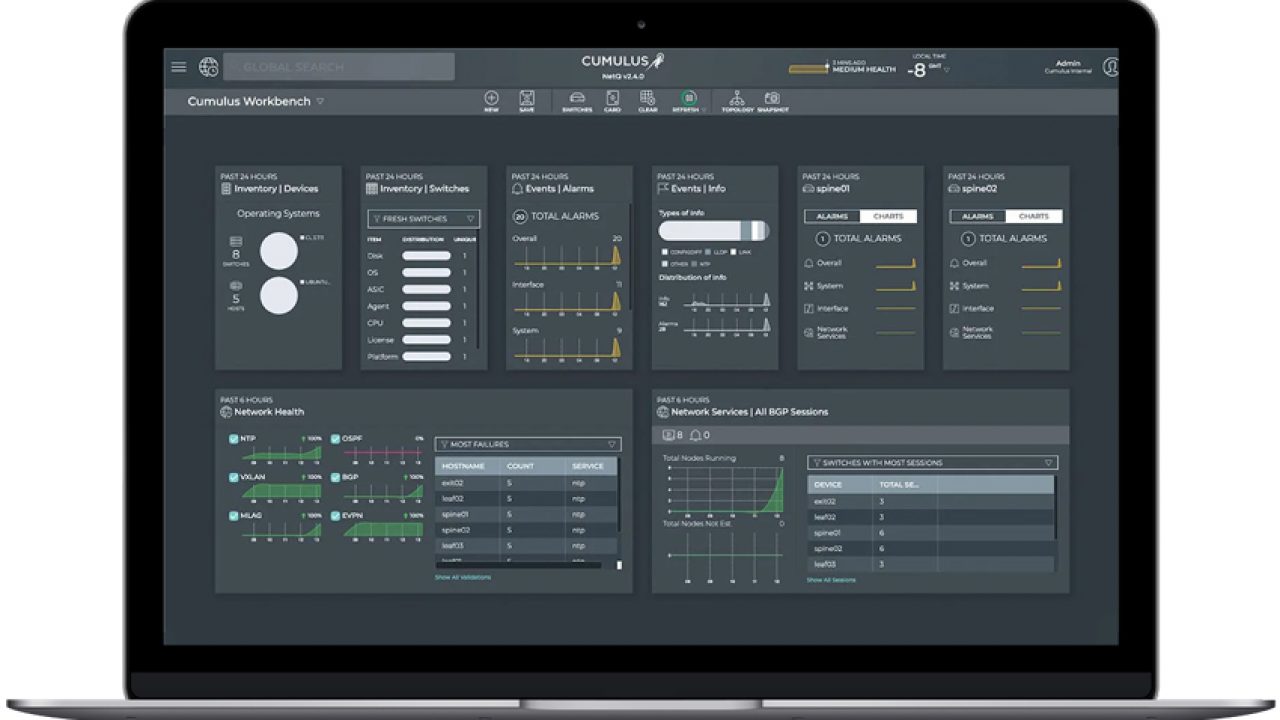1280x720 pixels.
Task: Click Show All Sessions link
Action: tap(831, 580)
